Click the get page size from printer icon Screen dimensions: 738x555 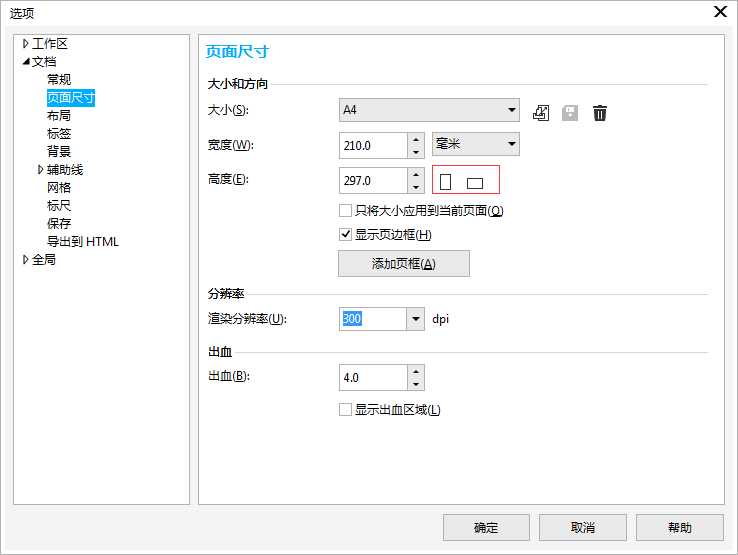pos(541,113)
